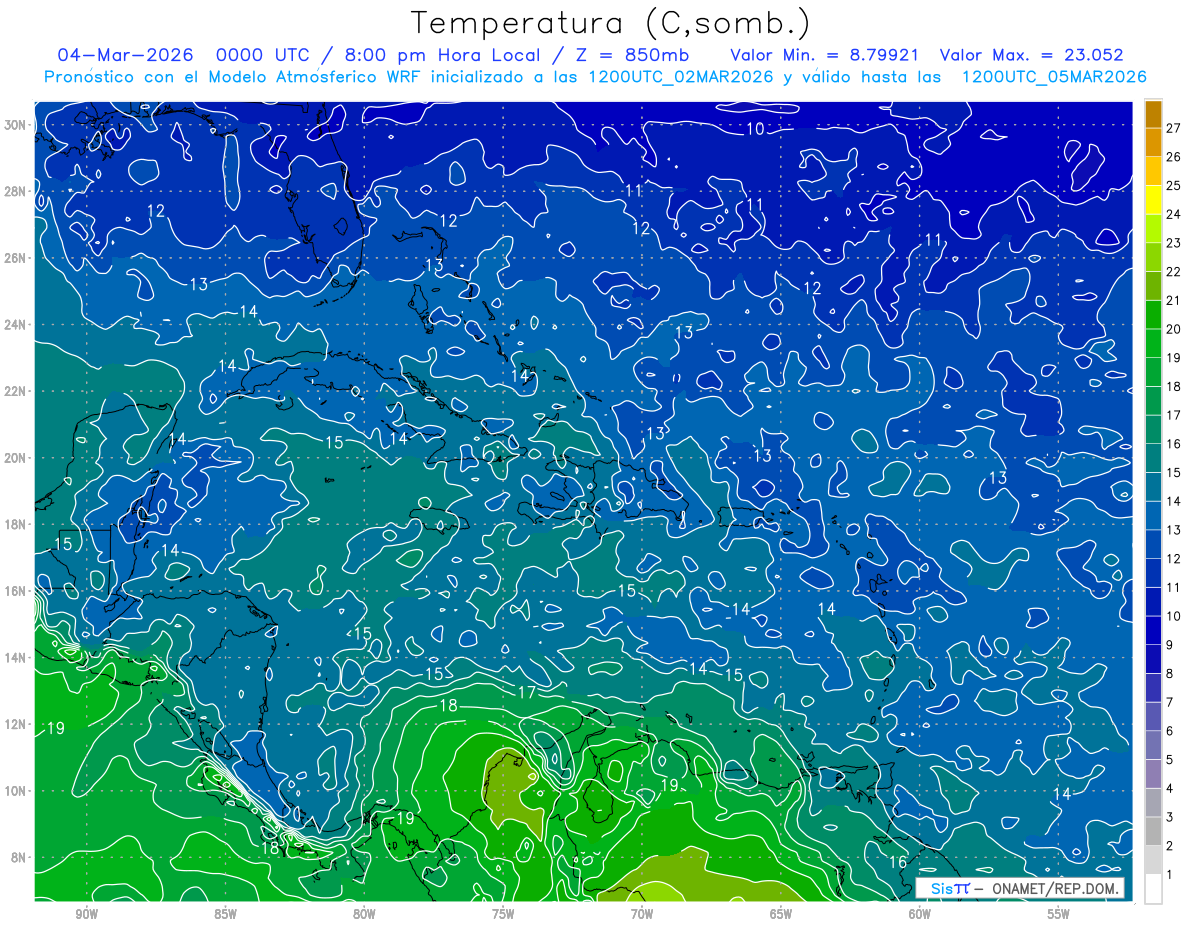The width and height of the screenshot is (1200, 927).
Task: Click the '18N' latitude axis label
Action: 14,524
